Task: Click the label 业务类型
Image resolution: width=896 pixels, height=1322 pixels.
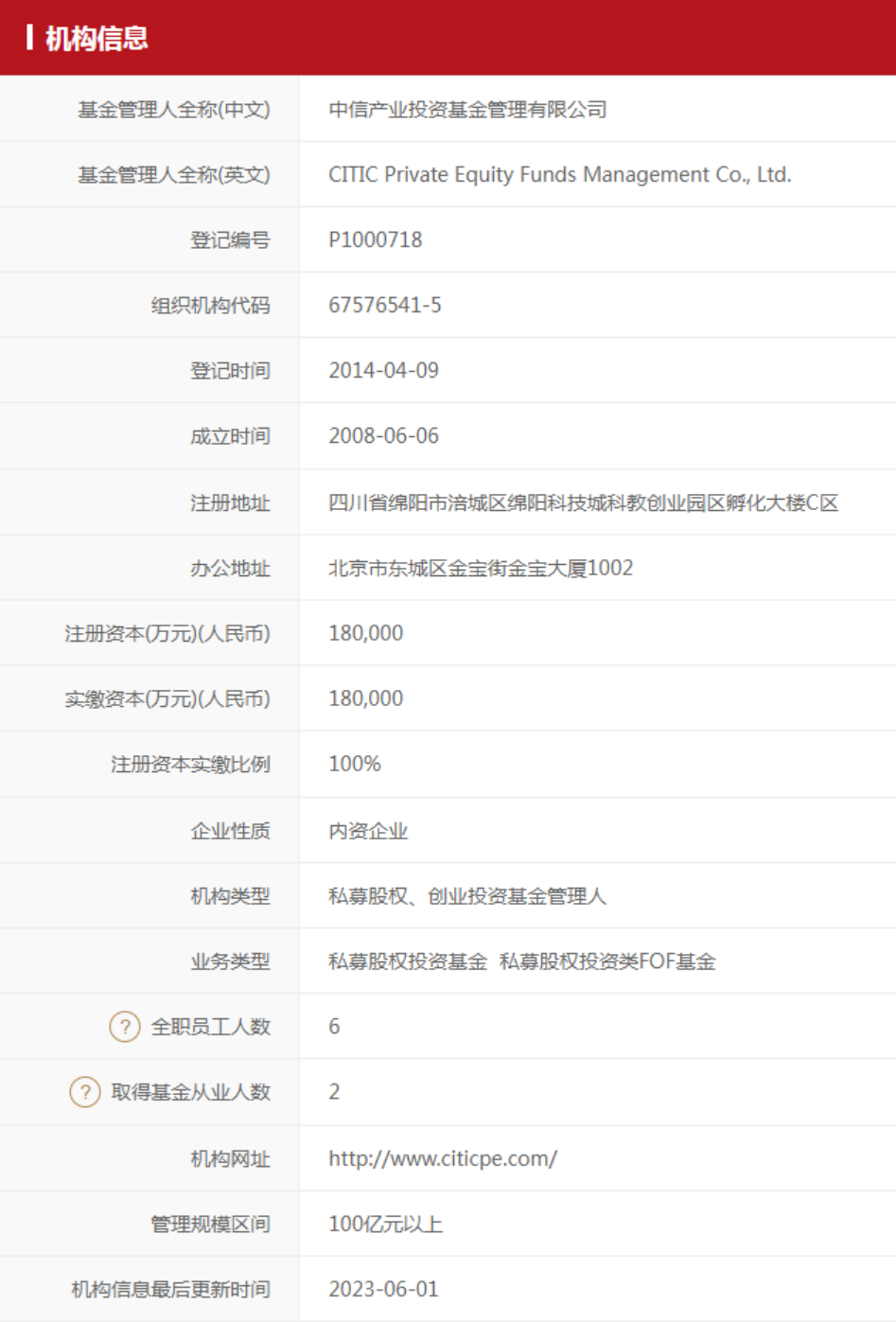Action: point(231,961)
